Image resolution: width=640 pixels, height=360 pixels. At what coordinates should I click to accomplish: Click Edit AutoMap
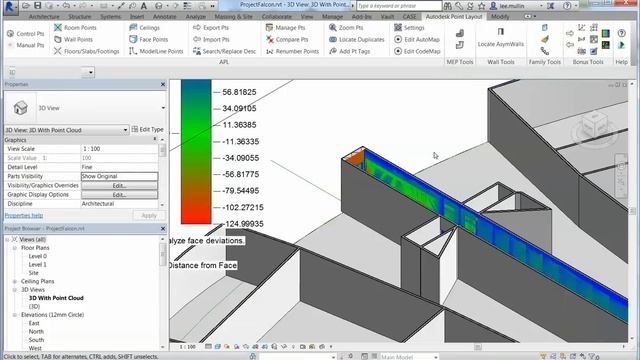[417, 39]
